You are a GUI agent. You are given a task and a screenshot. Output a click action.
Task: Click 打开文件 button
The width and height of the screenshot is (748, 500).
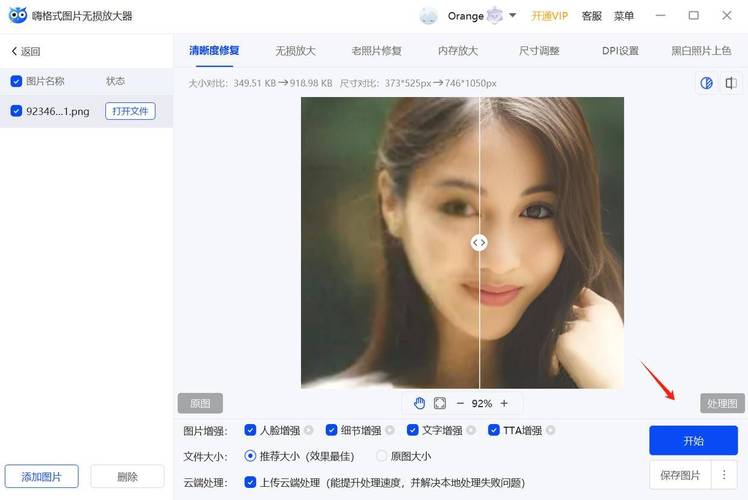click(130, 111)
